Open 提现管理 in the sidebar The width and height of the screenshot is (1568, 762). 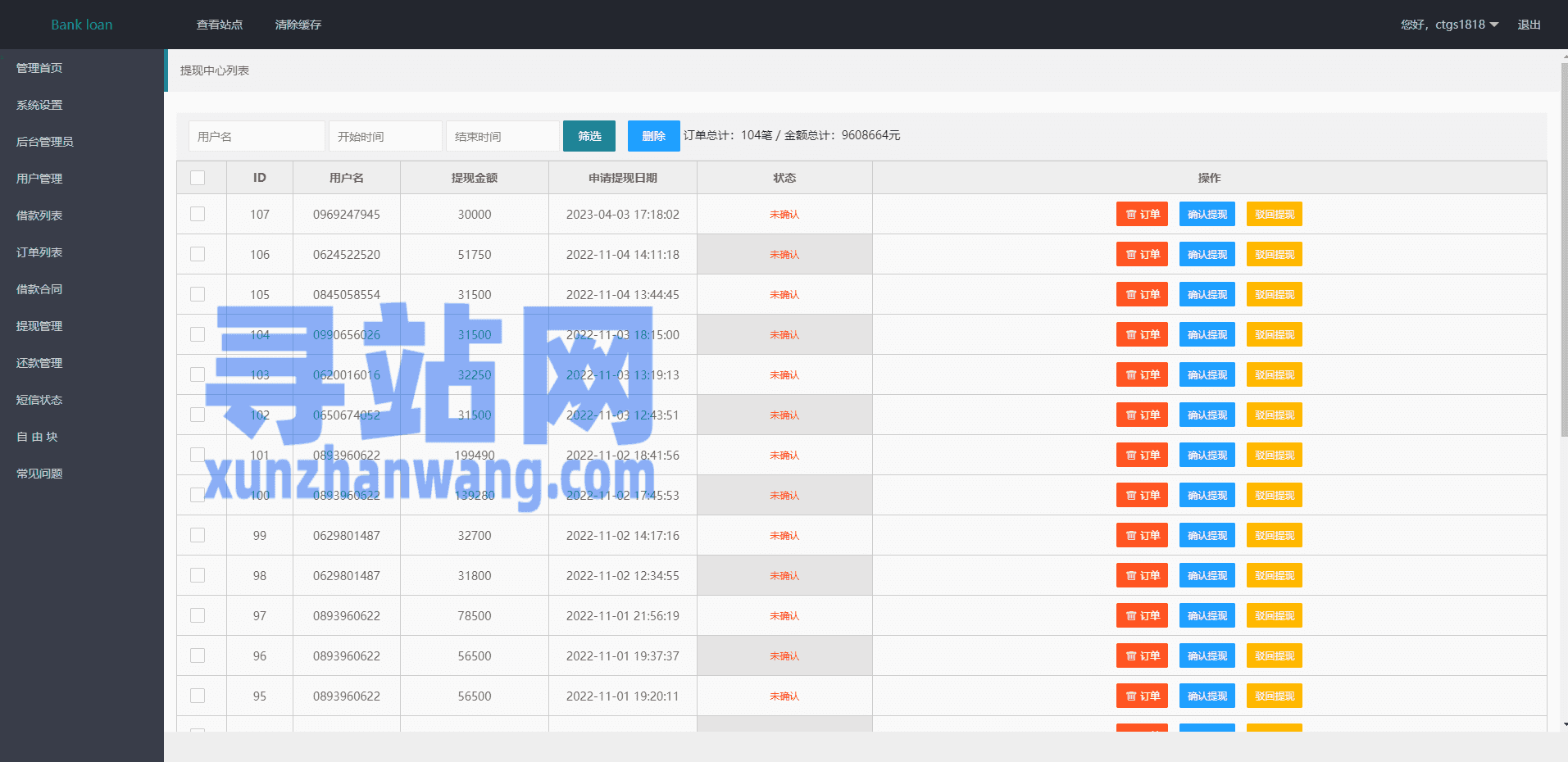click(39, 326)
